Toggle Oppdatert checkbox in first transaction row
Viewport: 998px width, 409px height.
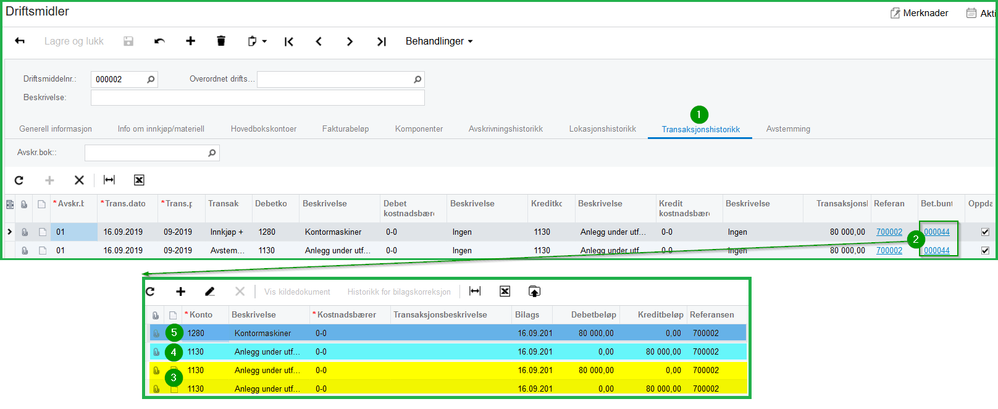985,232
